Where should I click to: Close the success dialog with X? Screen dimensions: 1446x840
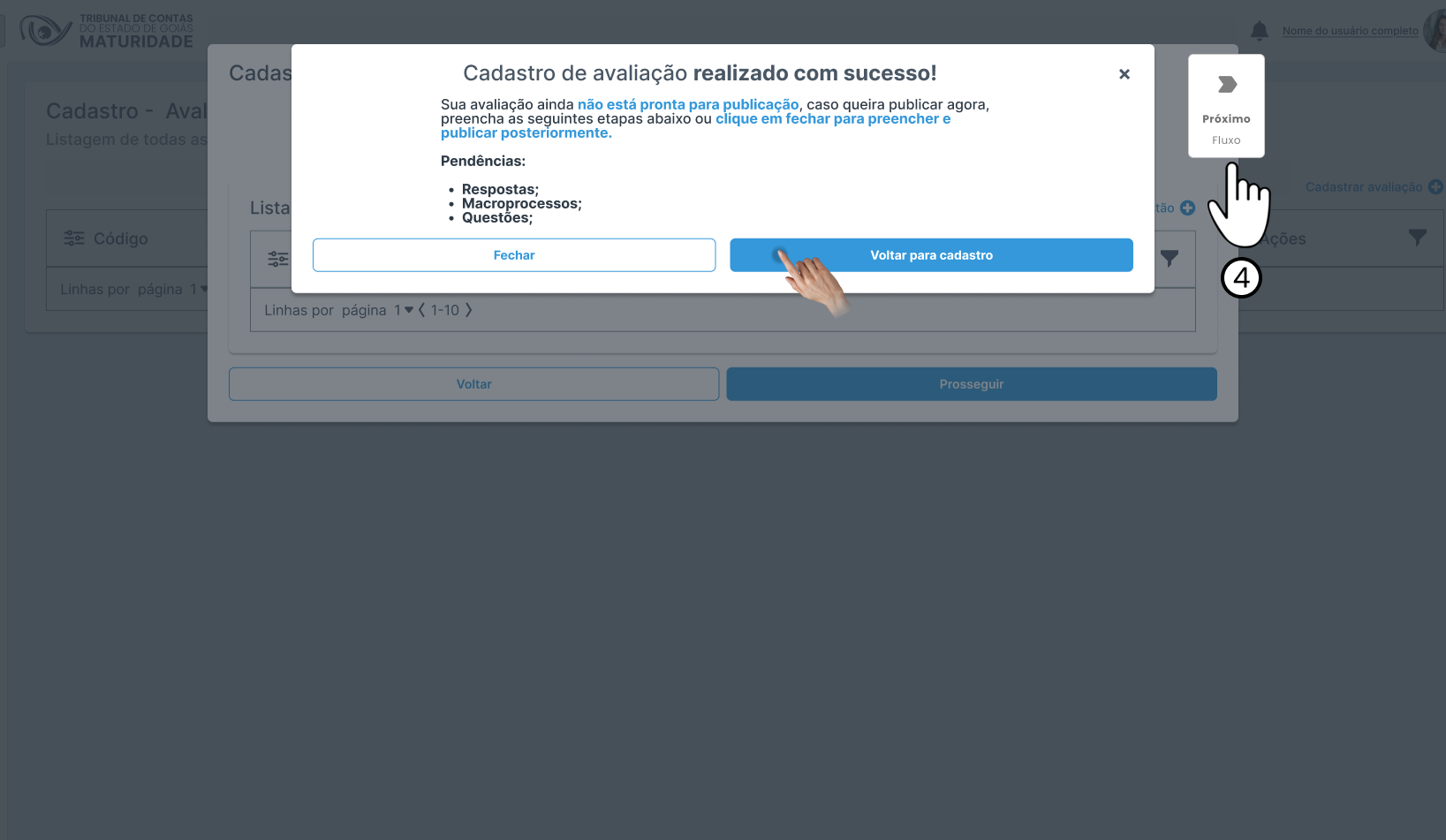click(x=1124, y=74)
